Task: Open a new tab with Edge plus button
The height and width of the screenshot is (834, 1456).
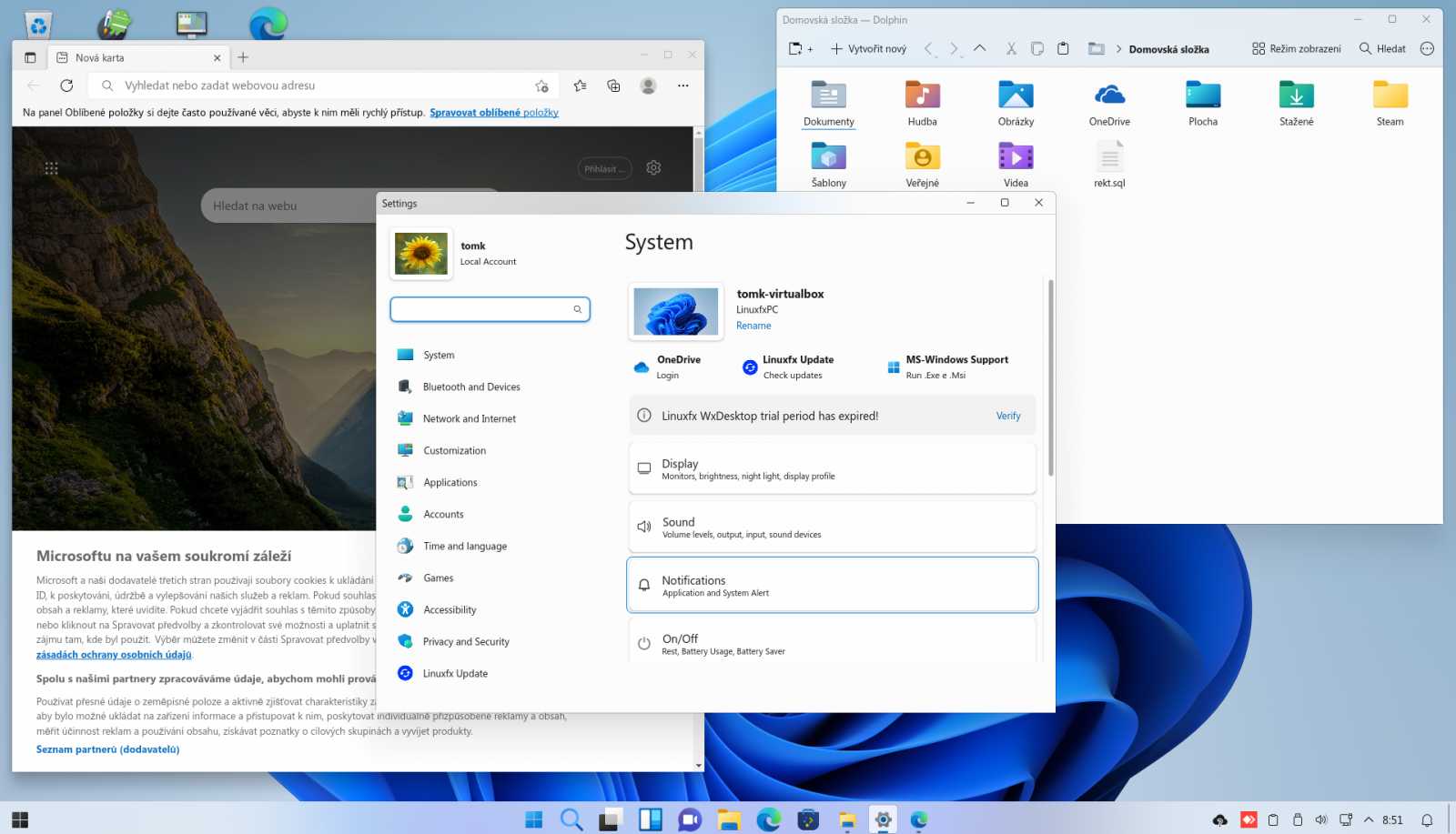Action: pyautogui.click(x=243, y=57)
